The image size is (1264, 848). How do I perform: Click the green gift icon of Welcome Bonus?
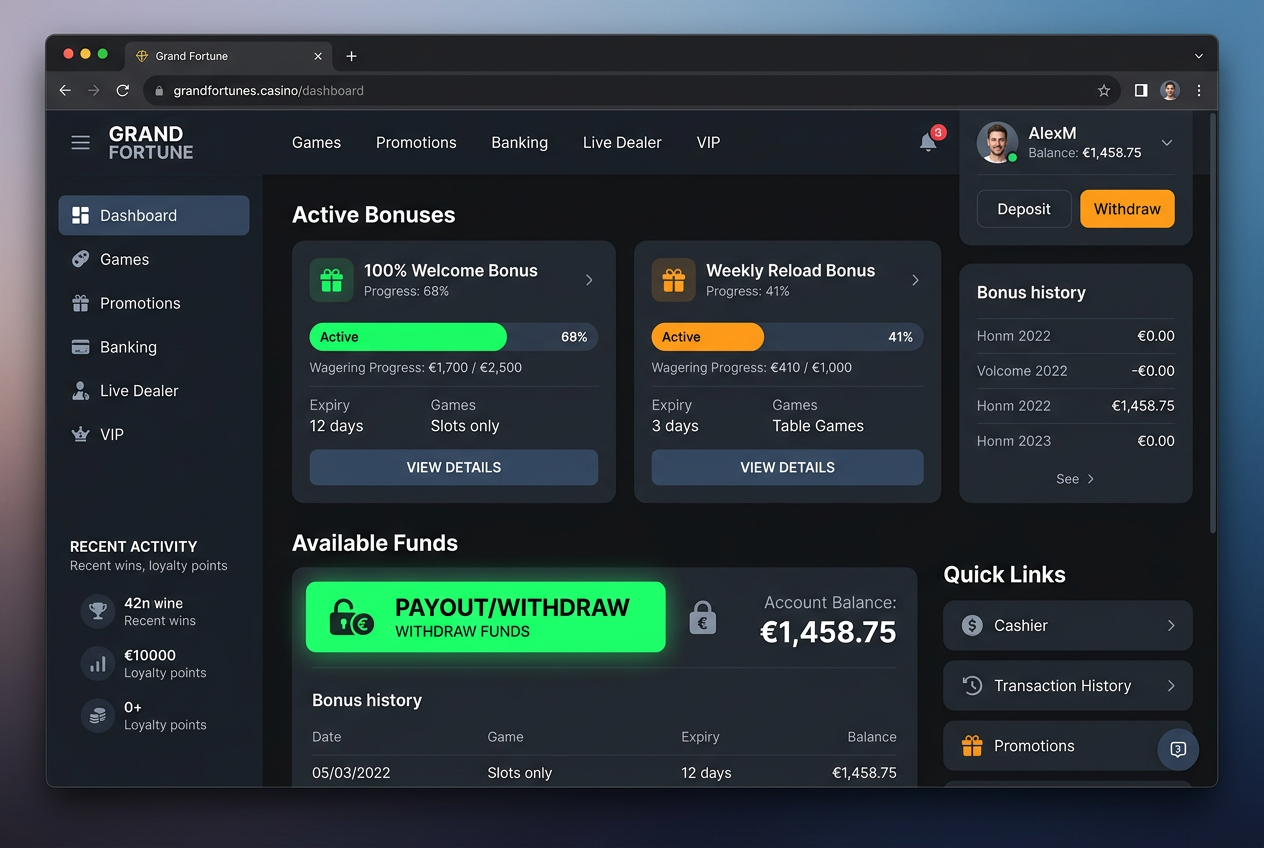pos(331,280)
